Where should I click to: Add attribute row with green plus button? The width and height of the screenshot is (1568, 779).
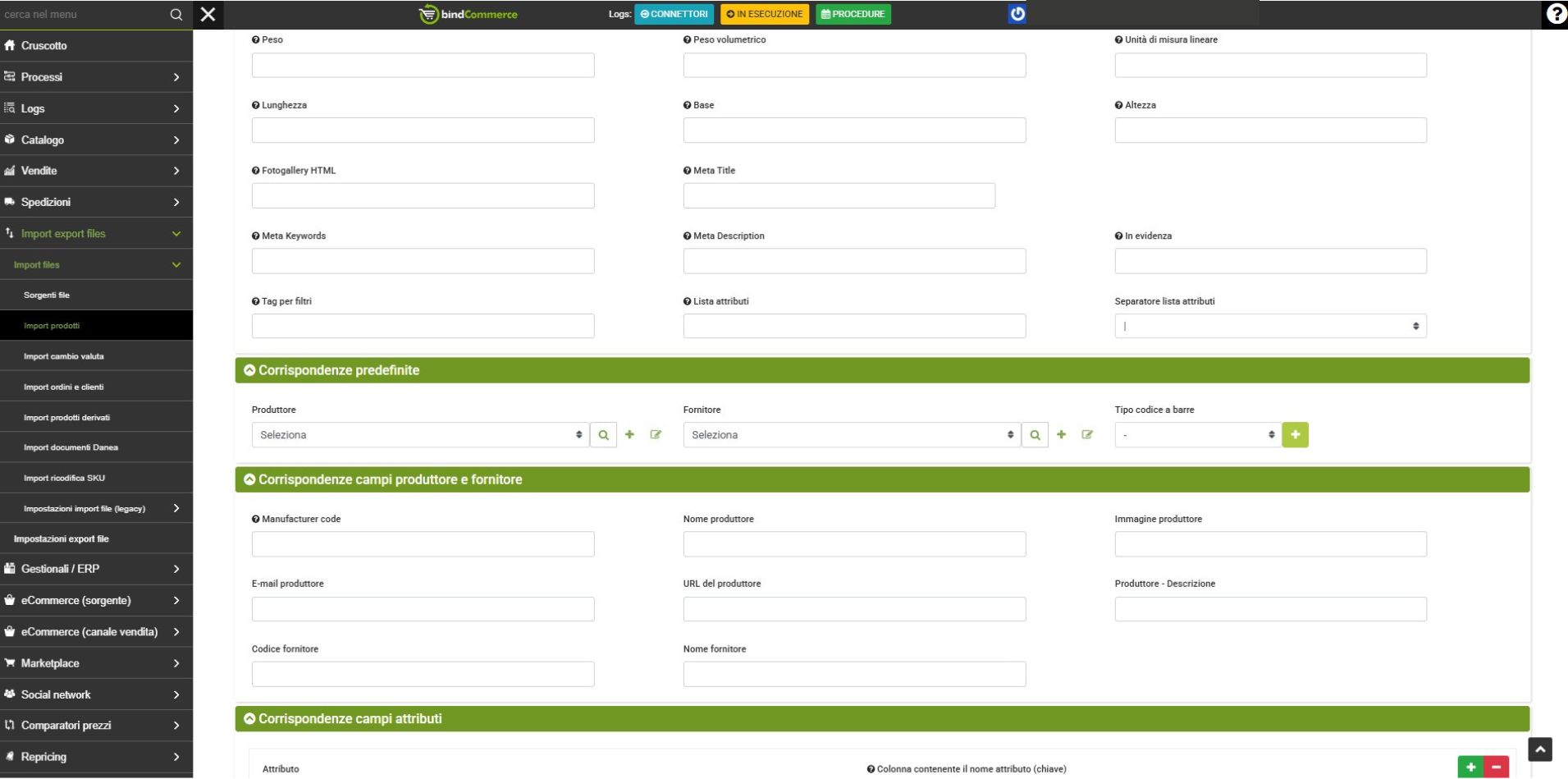pos(1470,768)
